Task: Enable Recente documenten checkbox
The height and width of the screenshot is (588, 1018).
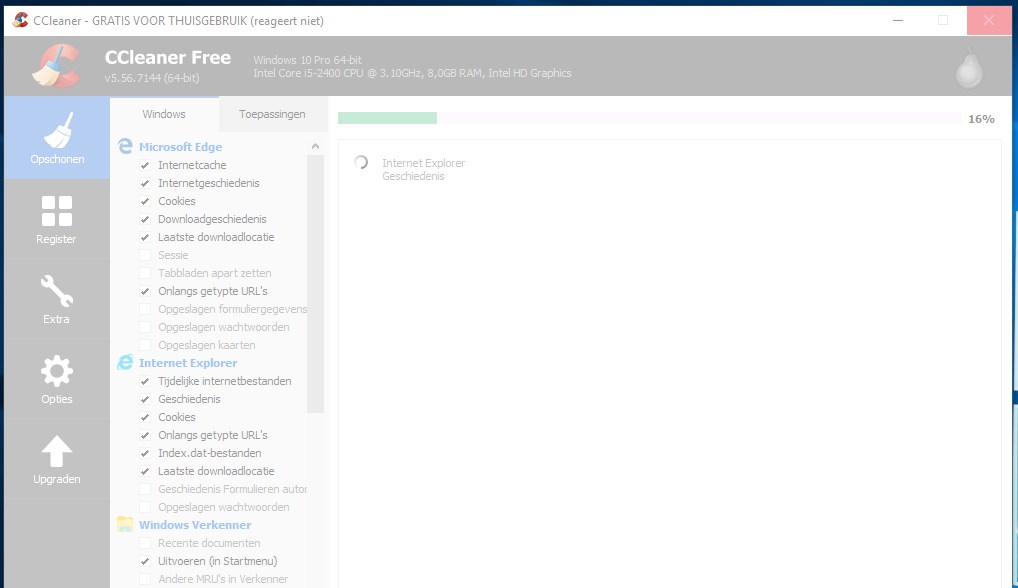Action: click(x=145, y=543)
